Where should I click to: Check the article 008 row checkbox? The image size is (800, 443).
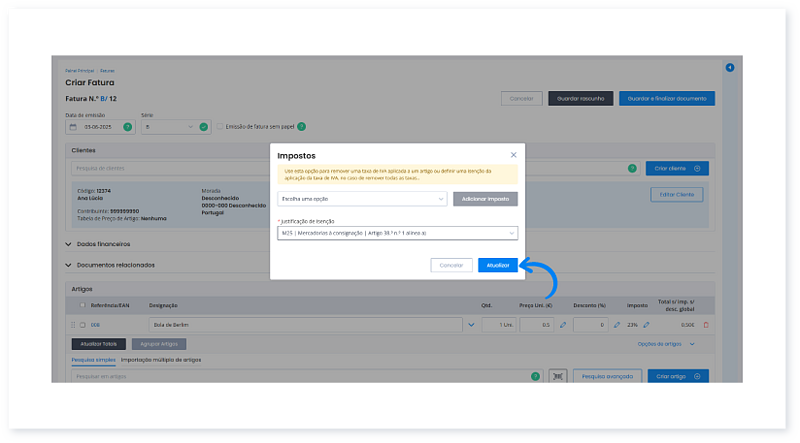point(82,325)
